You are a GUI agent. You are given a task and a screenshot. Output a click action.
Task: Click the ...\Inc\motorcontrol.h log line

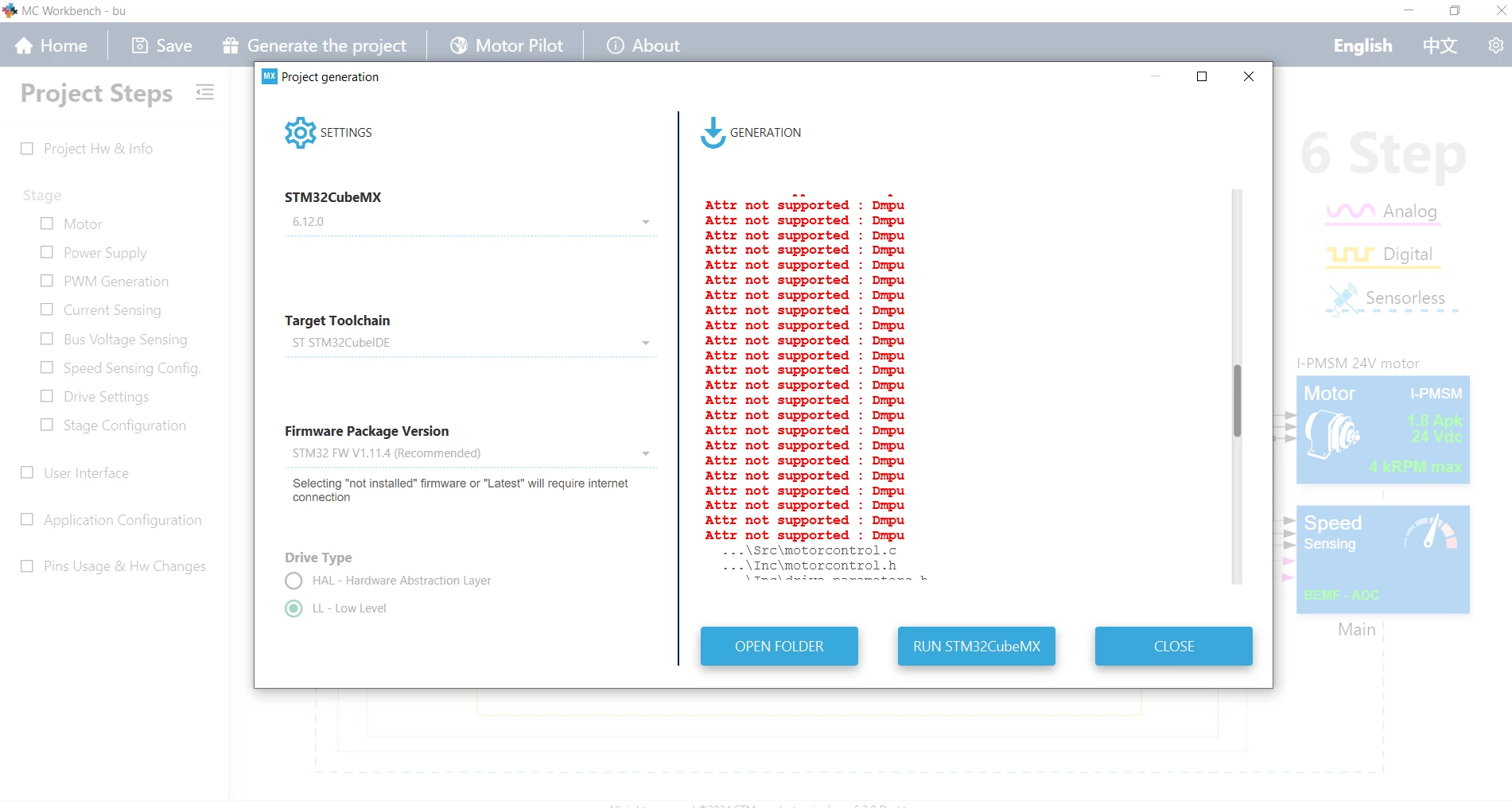pyautogui.click(x=809, y=565)
